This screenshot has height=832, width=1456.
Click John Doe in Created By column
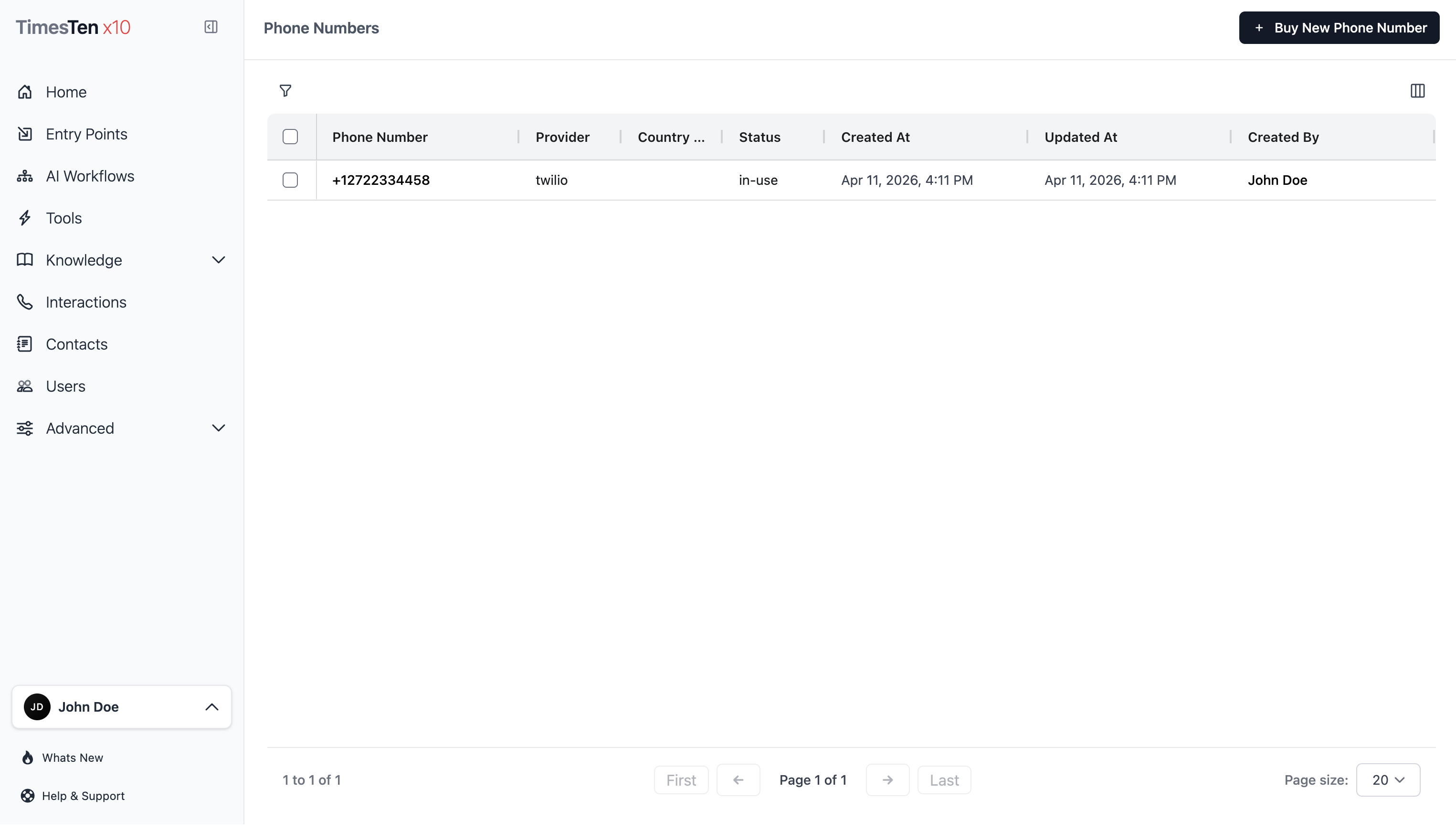[1277, 180]
